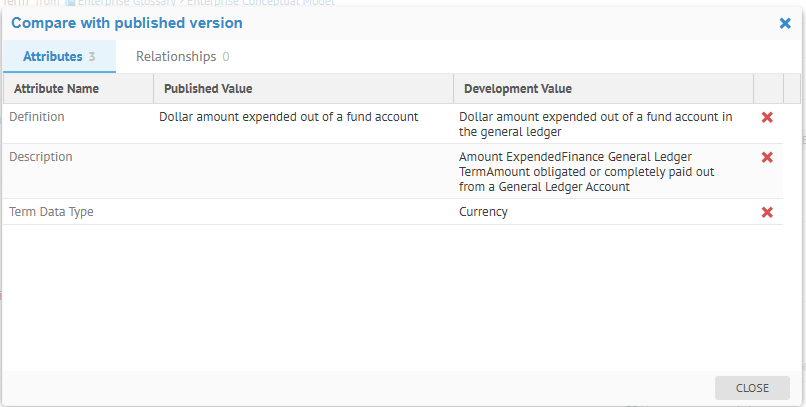Click the red X in the Definition row
The height and width of the screenshot is (407, 806).
(x=767, y=118)
